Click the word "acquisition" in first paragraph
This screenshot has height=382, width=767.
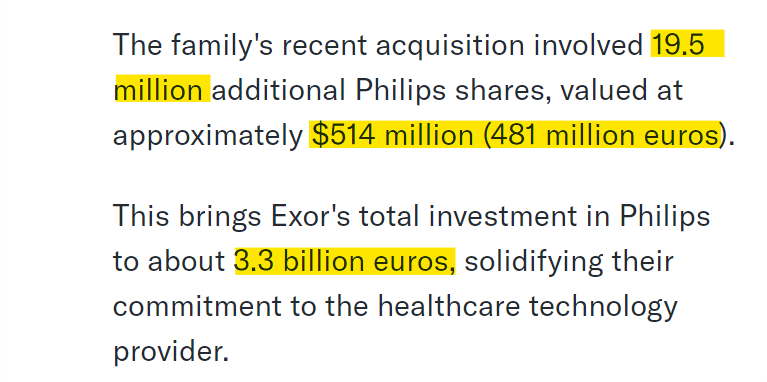450,45
